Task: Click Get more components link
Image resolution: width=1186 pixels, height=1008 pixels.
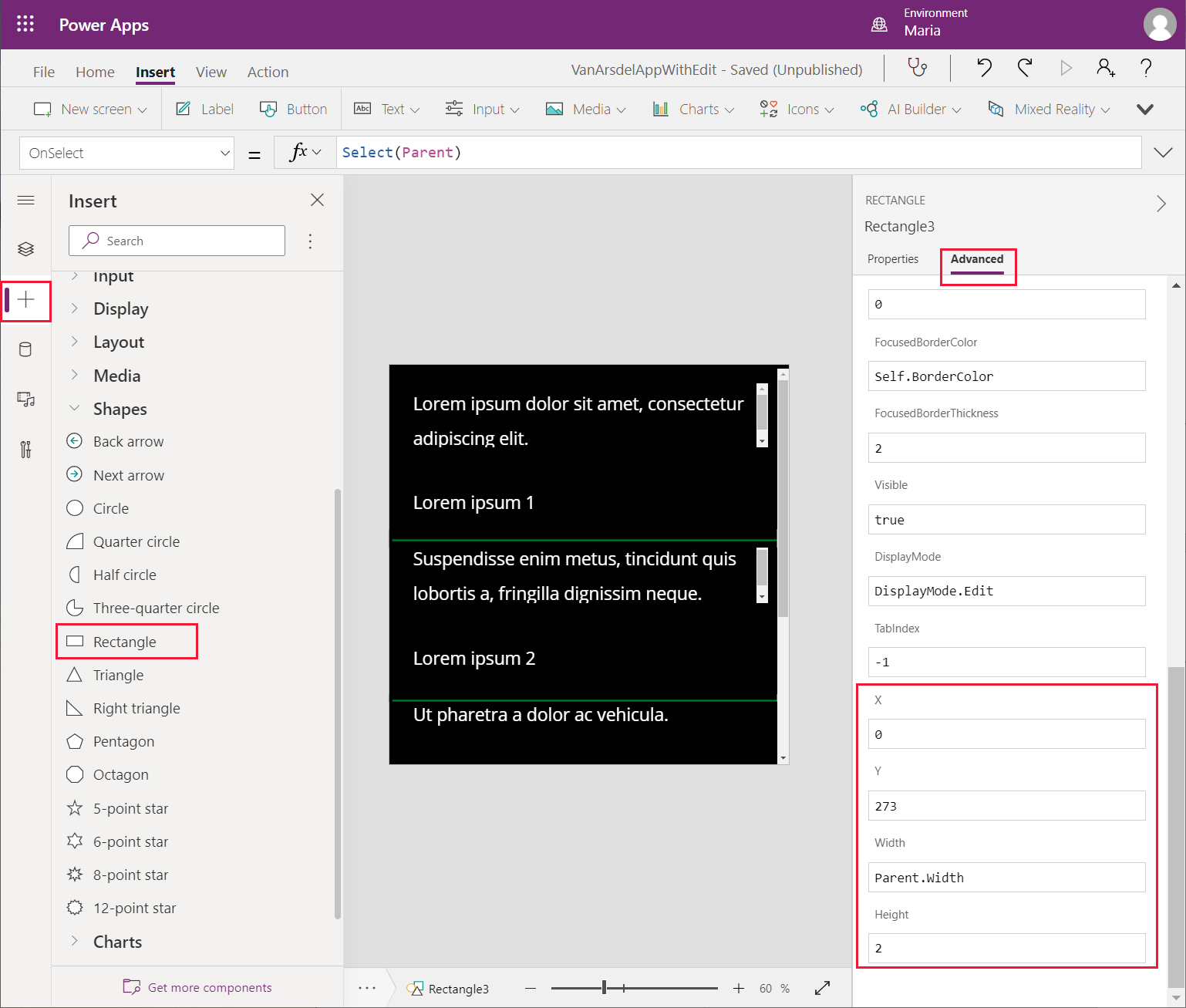Action: (x=209, y=987)
